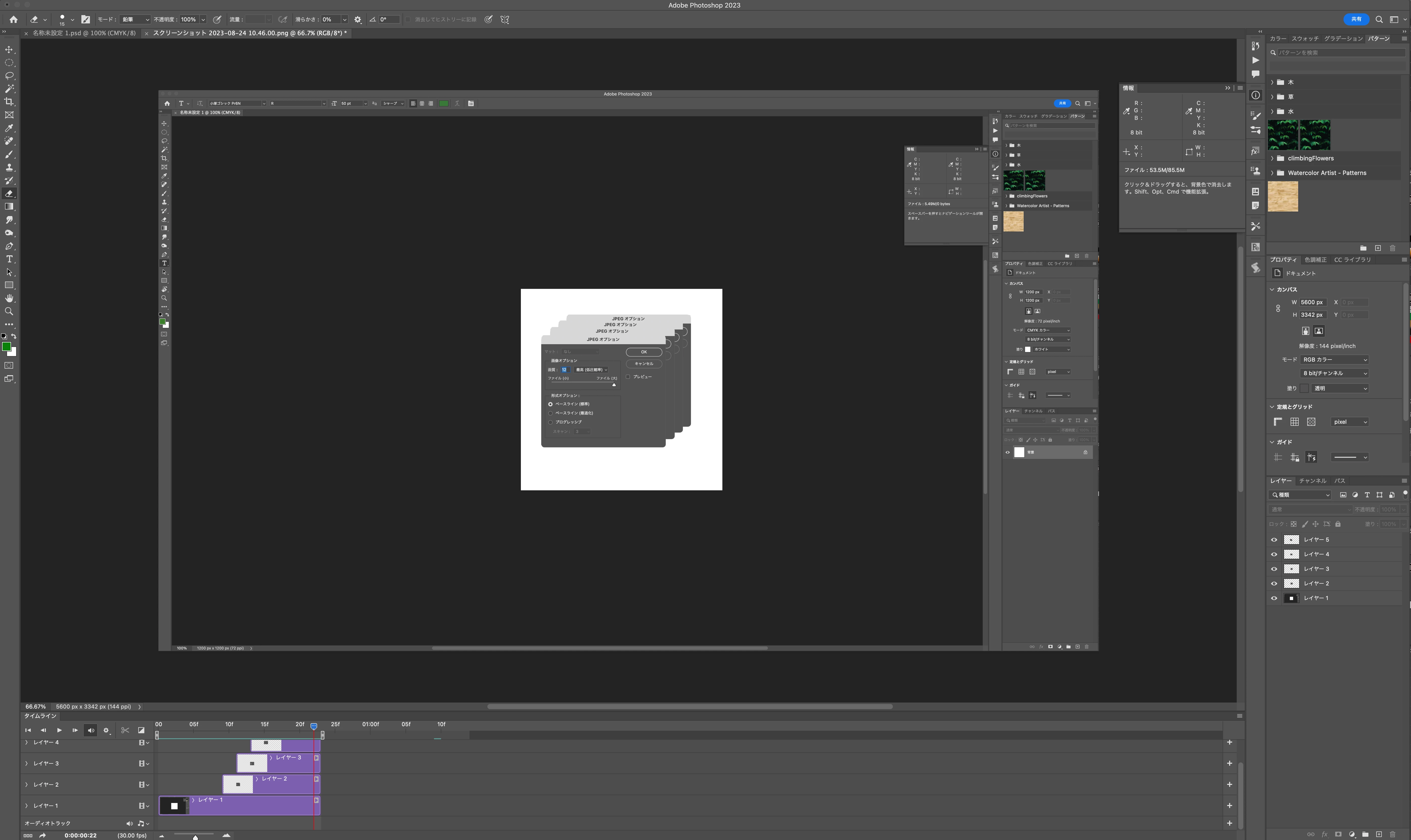Hide レイヤー 5 using its eye icon
Image resolution: width=1411 pixels, height=840 pixels.
tap(1274, 539)
